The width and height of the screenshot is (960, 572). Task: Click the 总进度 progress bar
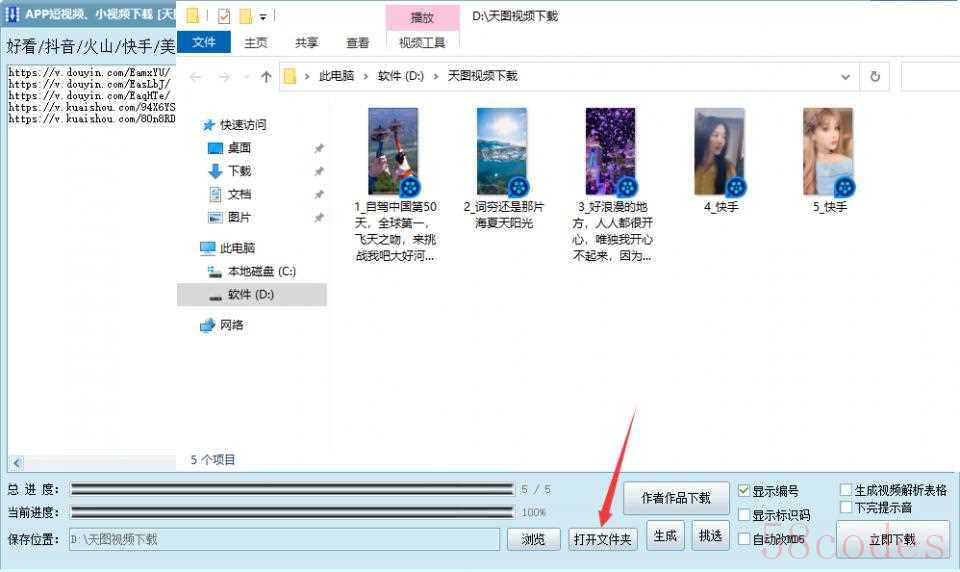point(292,489)
